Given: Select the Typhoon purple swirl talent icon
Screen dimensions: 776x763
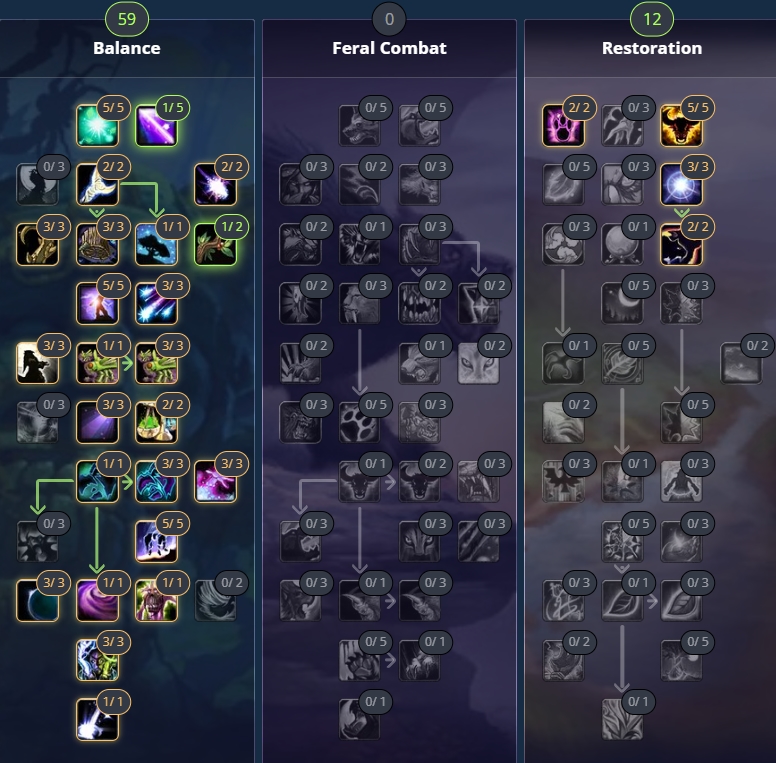Looking at the screenshot, I should click(x=97, y=601).
